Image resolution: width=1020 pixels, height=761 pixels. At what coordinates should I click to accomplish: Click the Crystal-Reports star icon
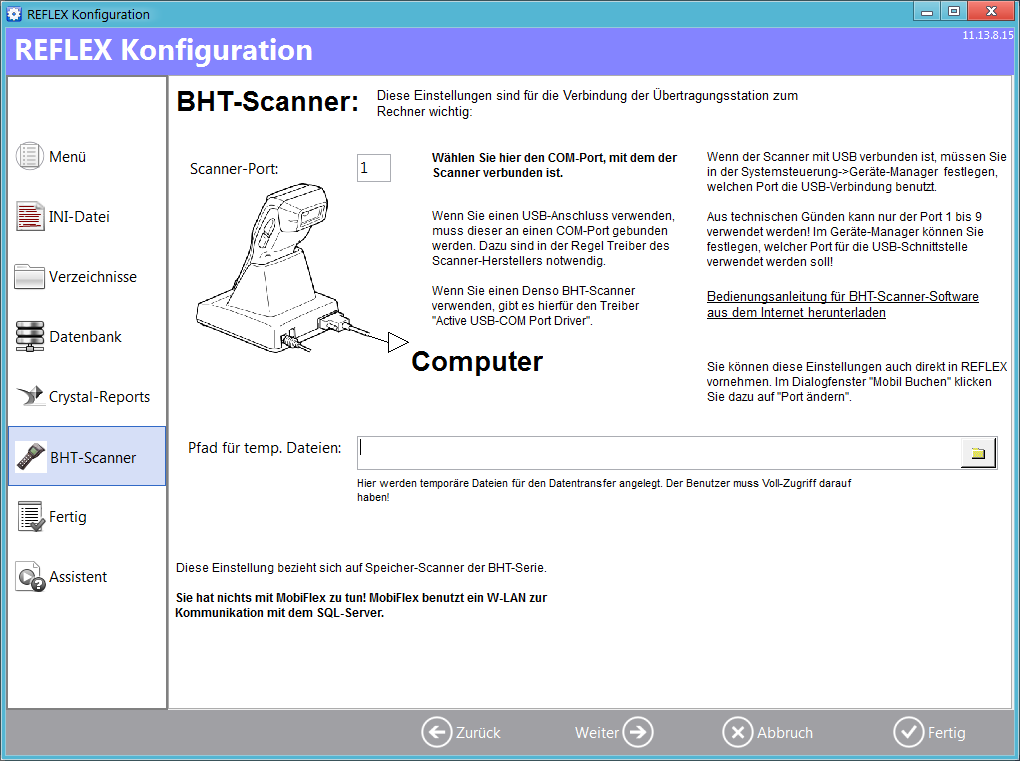(30, 395)
